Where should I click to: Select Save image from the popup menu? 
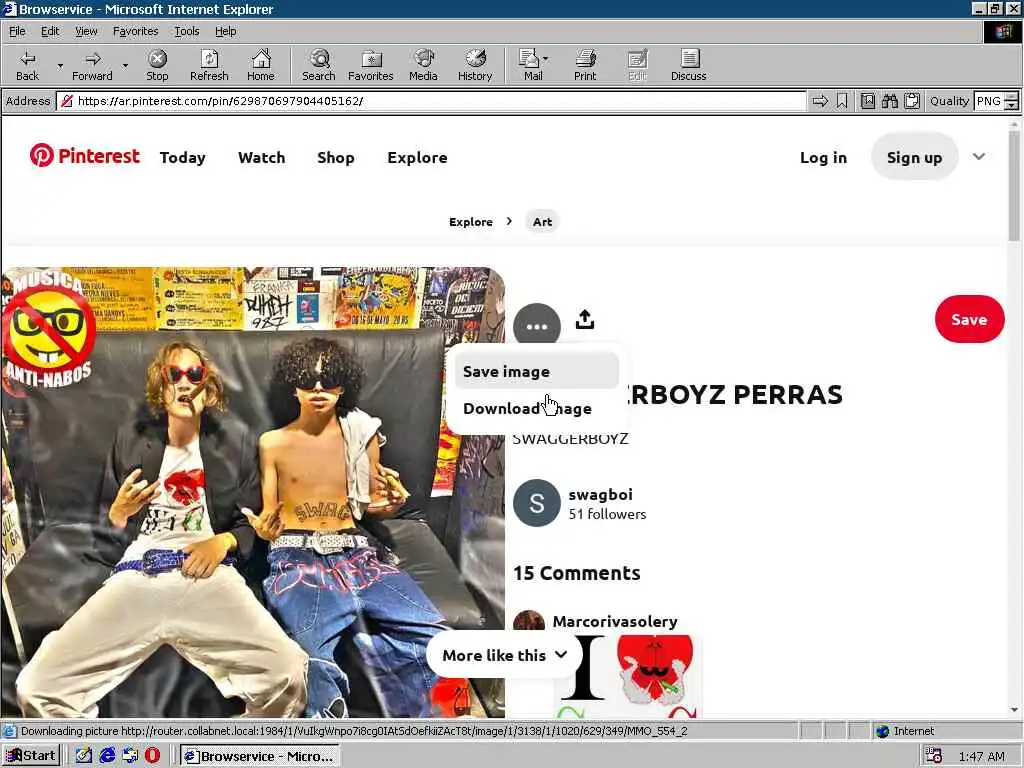(536, 371)
